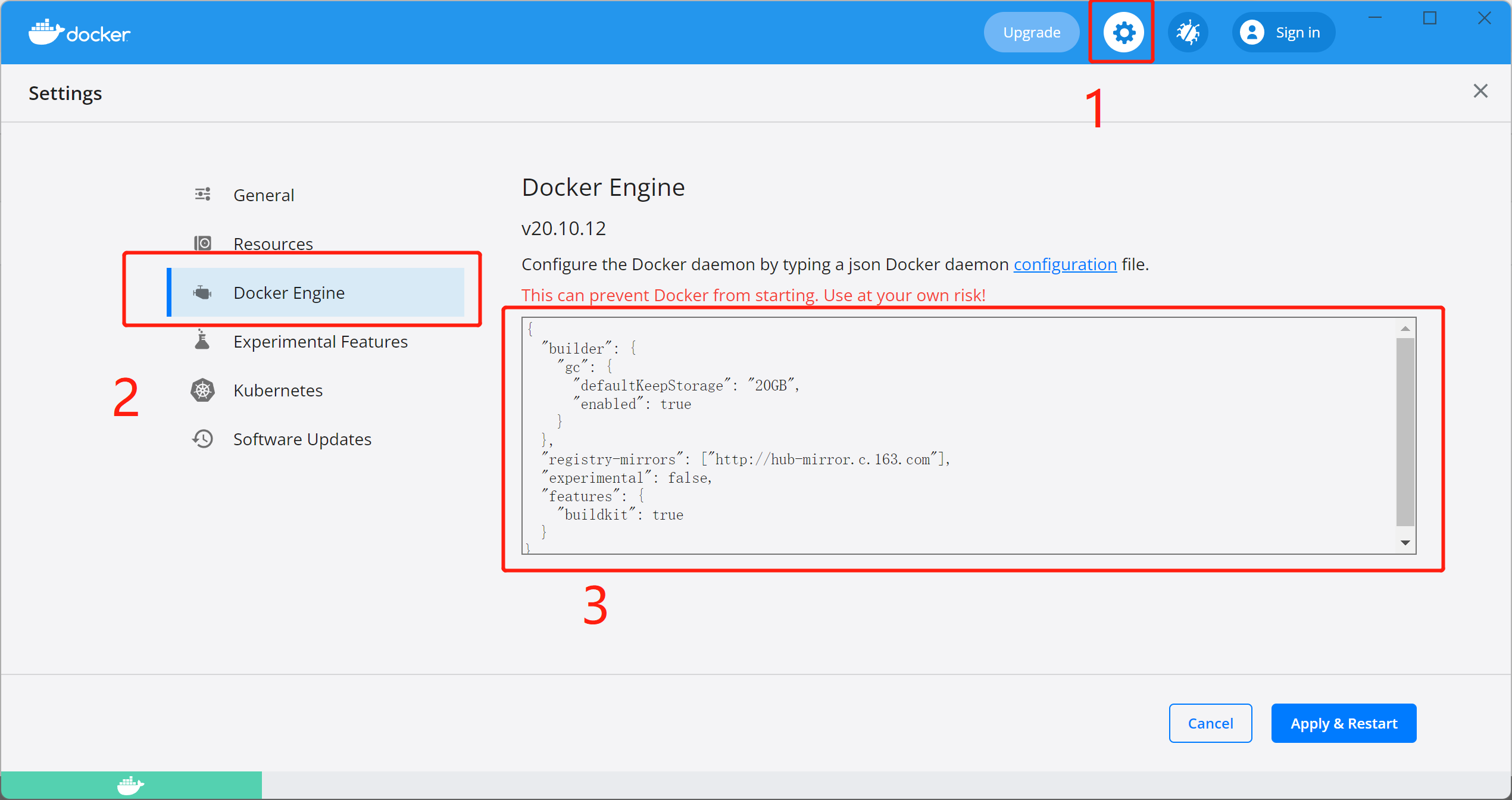The image size is (1512, 800).
Task: Click the editor scrollbar down arrow
Action: tap(1405, 543)
